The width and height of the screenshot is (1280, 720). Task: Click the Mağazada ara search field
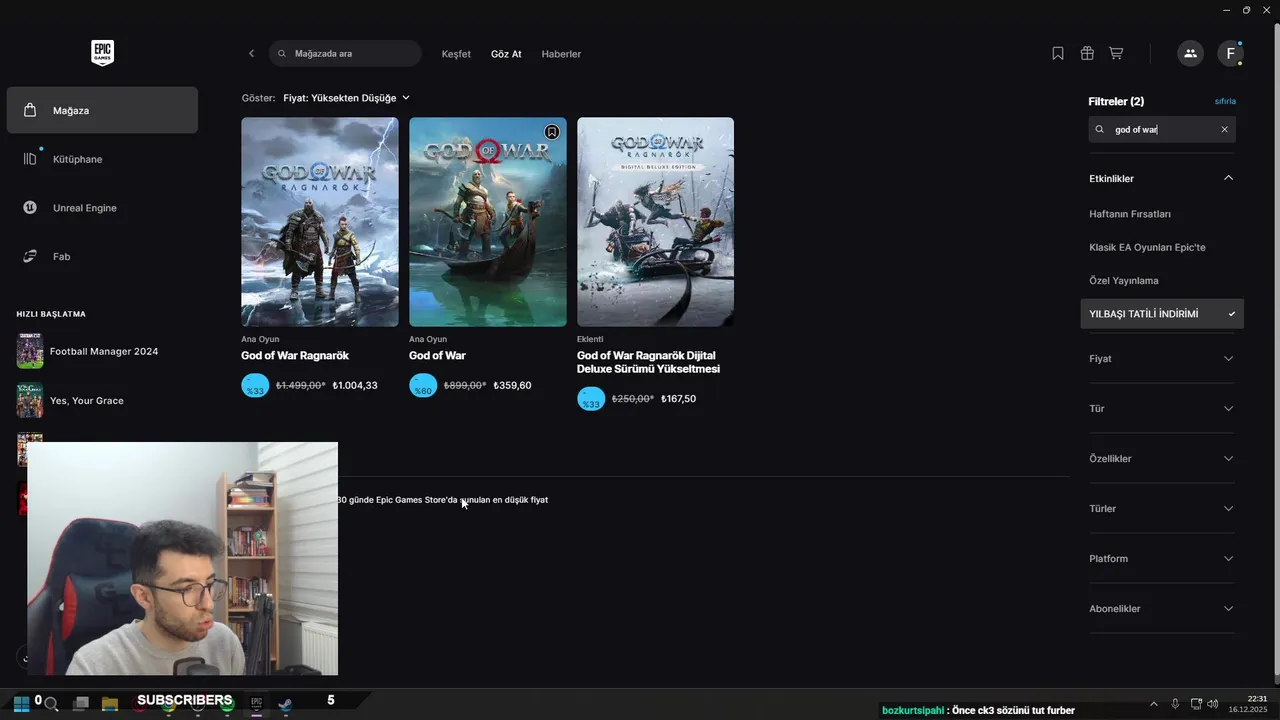point(345,53)
